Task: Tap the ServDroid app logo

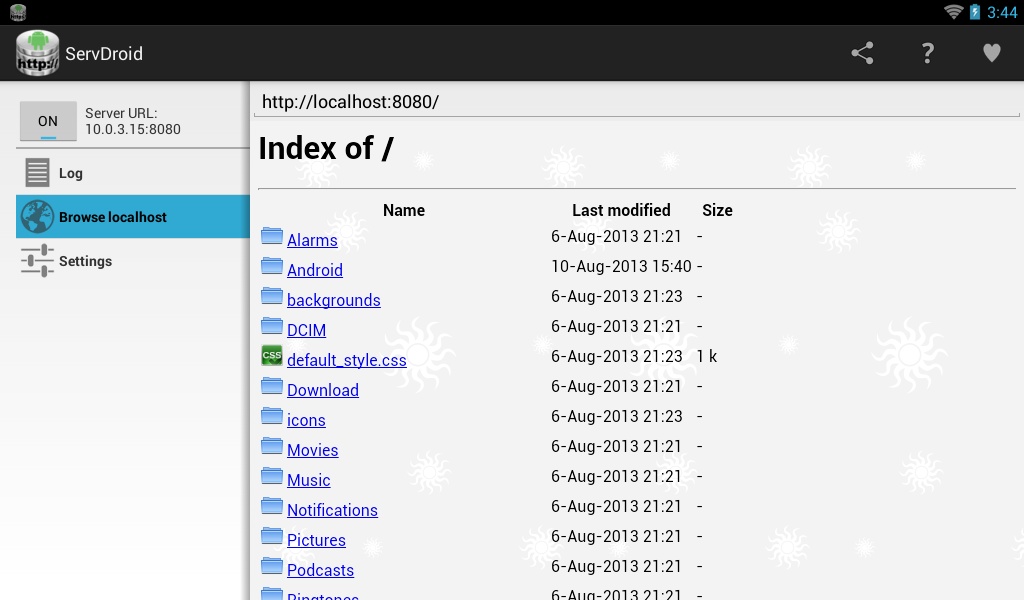Action: 37,53
